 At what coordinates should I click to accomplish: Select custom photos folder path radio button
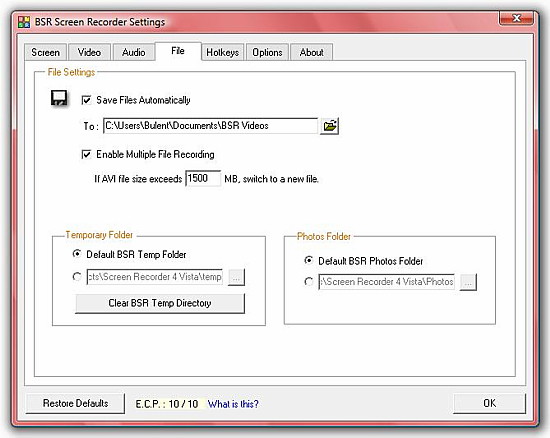pos(309,282)
